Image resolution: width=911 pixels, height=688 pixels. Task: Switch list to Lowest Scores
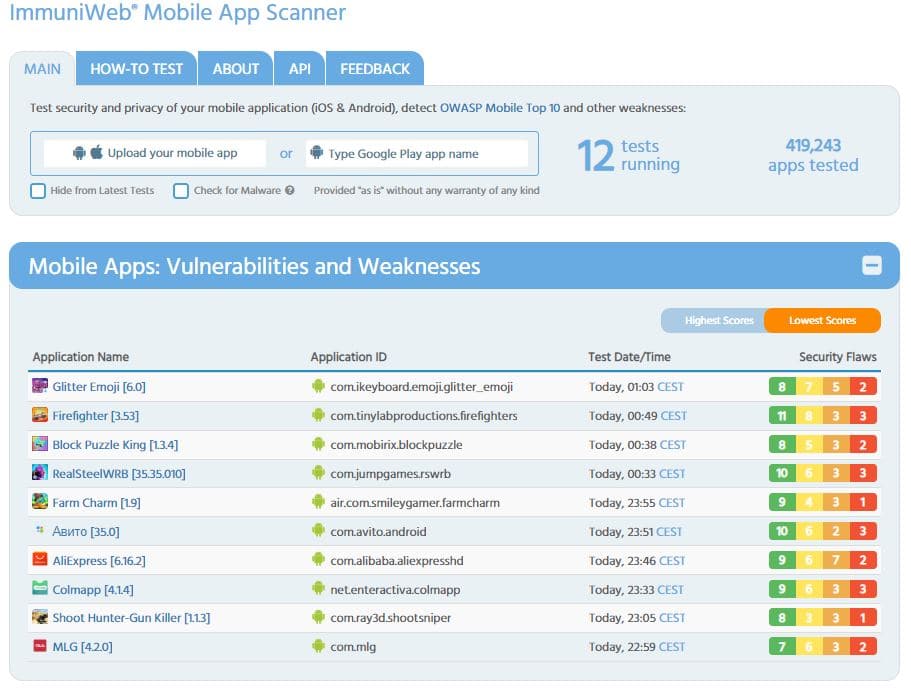pyautogui.click(x=822, y=320)
